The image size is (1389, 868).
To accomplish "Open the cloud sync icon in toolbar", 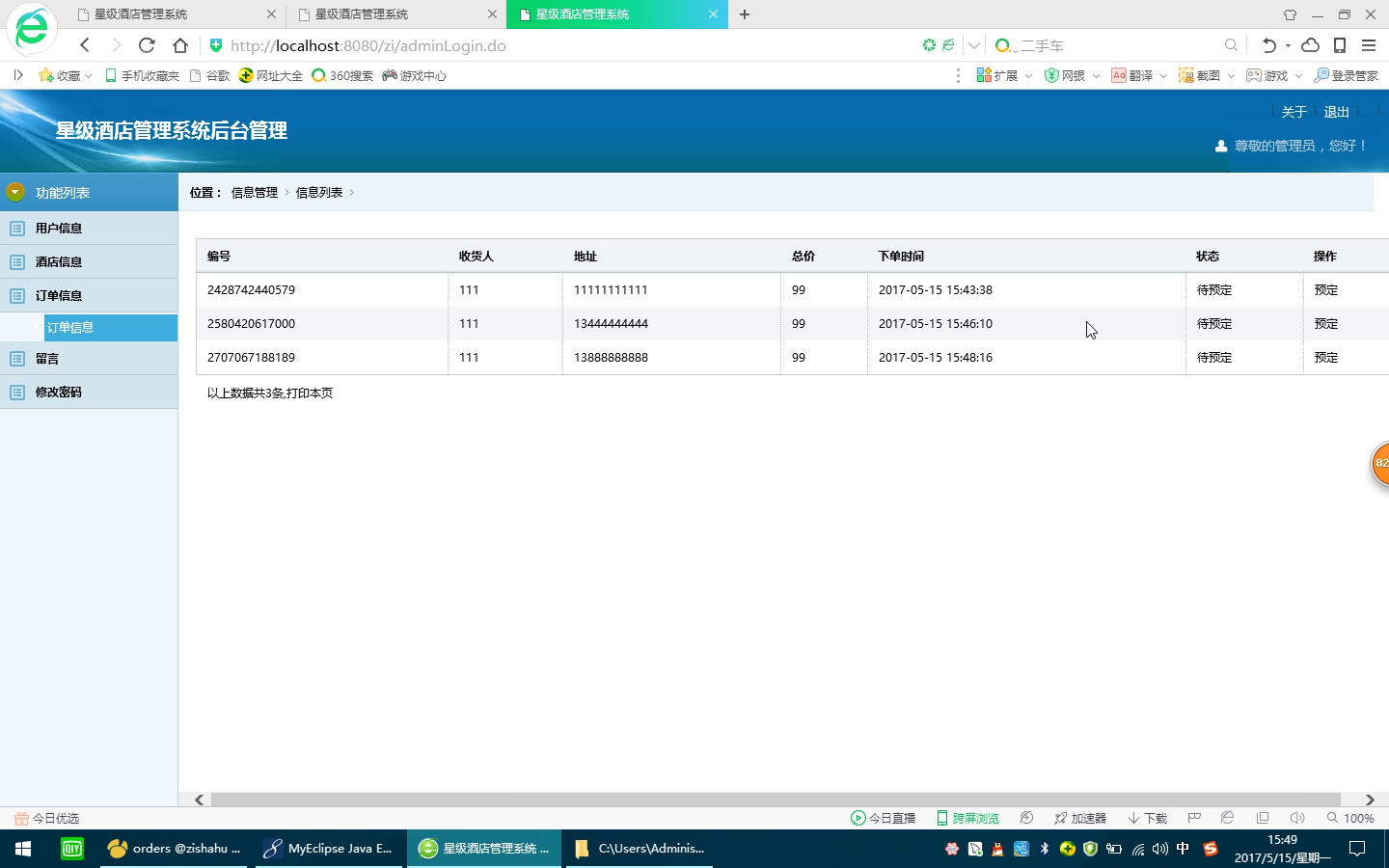I will point(1311,45).
